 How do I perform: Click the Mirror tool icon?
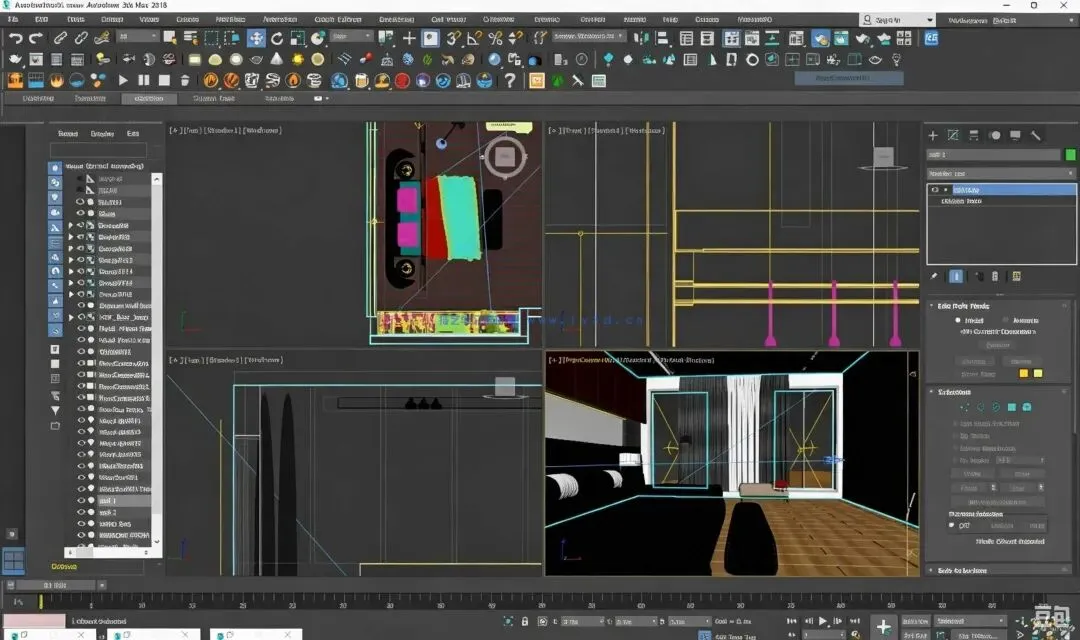coord(641,38)
